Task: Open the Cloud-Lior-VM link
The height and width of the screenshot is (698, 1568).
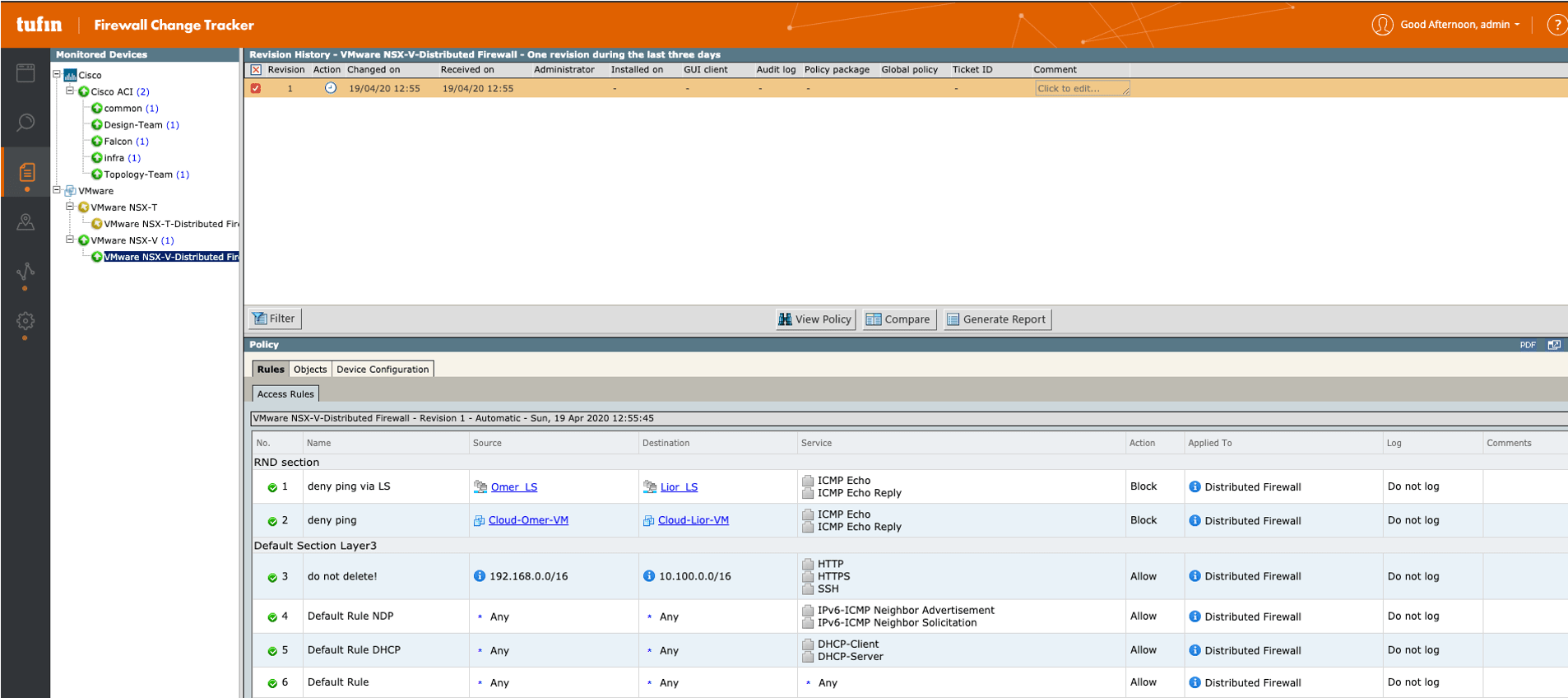Action: pyautogui.click(x=694, y=520)
